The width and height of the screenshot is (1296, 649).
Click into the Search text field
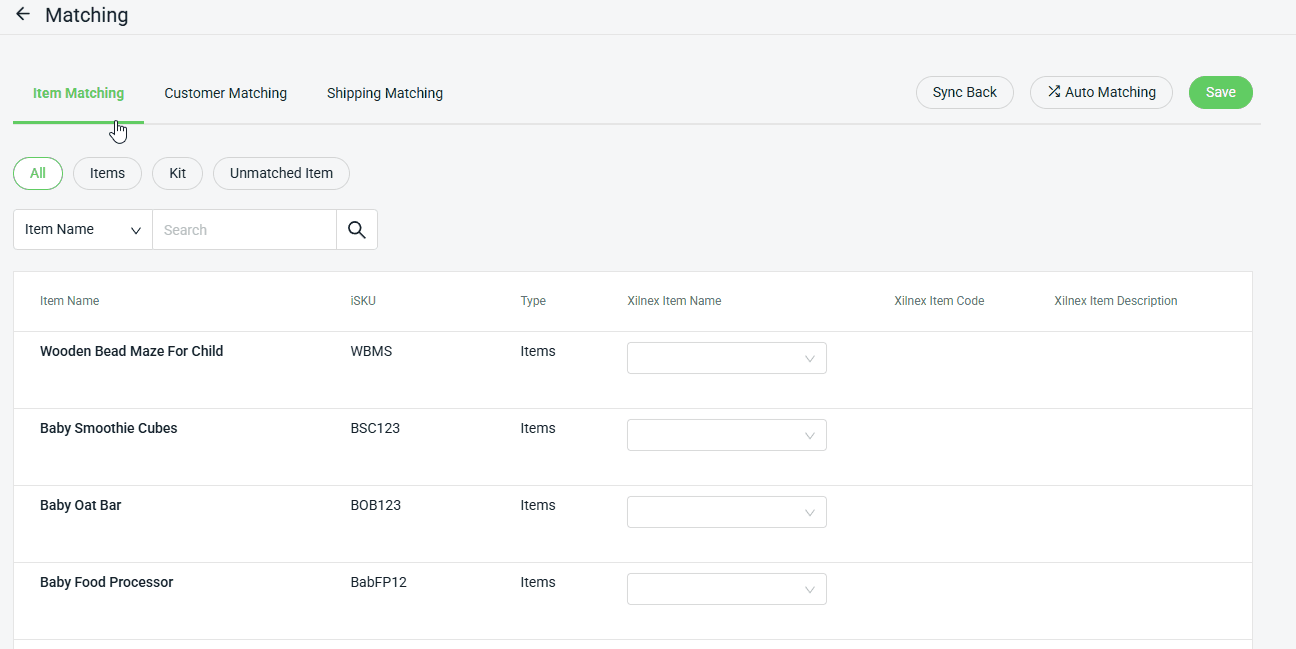click(x=244, y=230)
